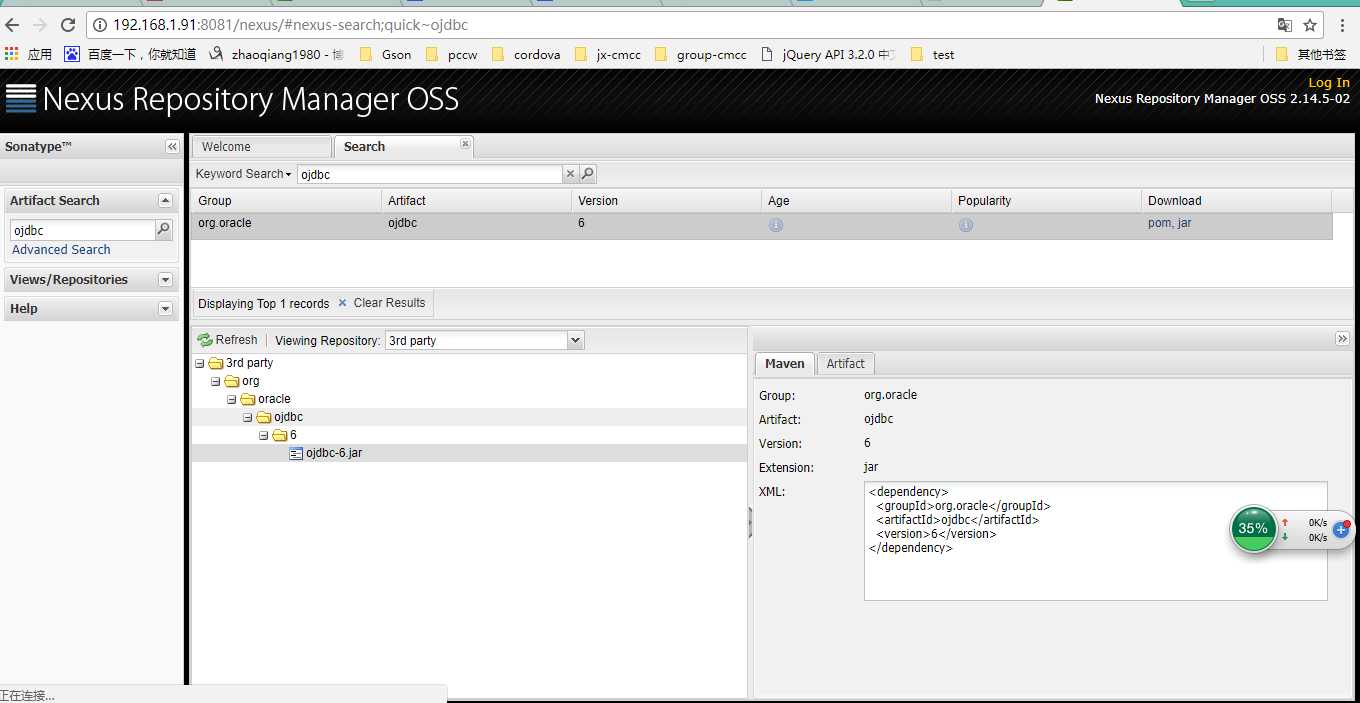Open cordova bookmark folder
The height and width of the screenshot is (703, 1360).
click(x=526, y=54)
